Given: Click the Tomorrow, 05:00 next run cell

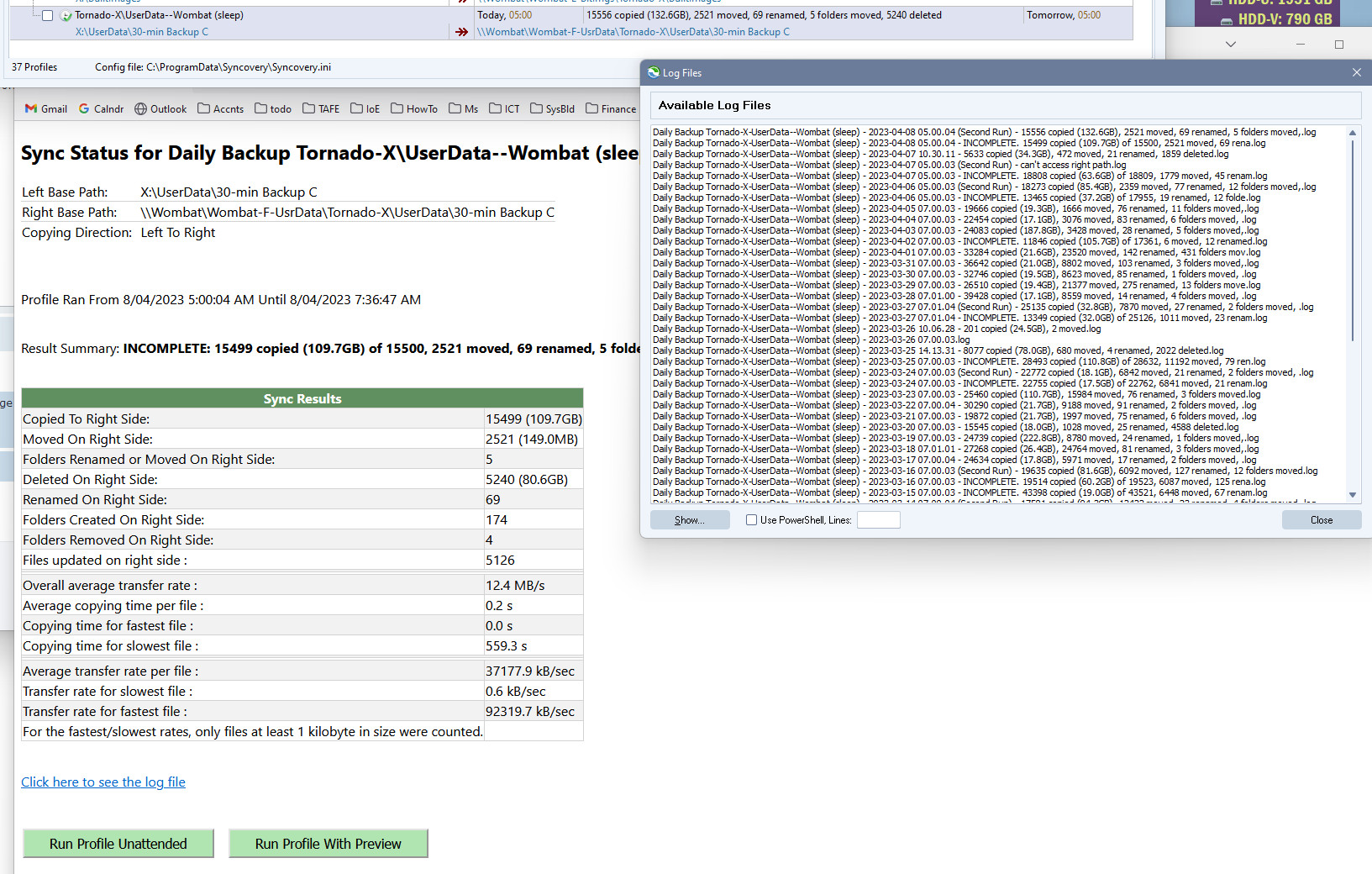Looking at the screenshot, I should pos(1064,15).
